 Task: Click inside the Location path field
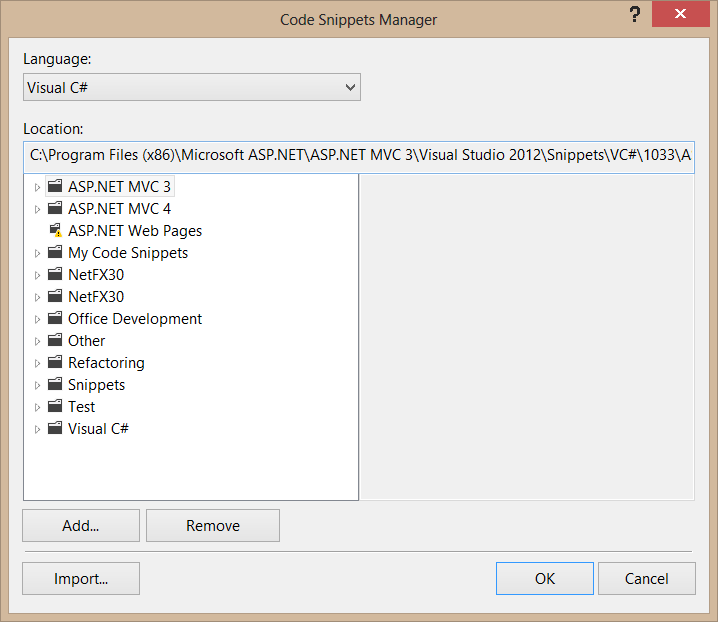pyautogui.click(x=359, y=155)
